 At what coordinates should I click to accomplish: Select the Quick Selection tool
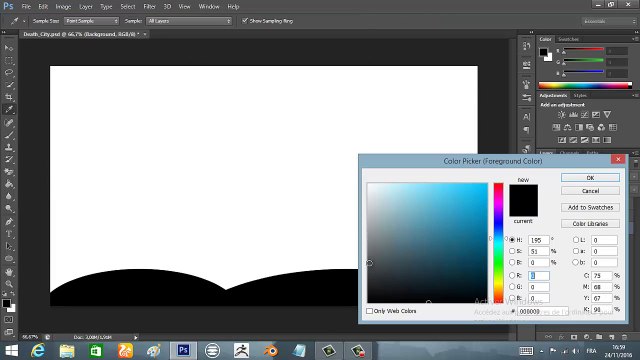coord(9,85)
